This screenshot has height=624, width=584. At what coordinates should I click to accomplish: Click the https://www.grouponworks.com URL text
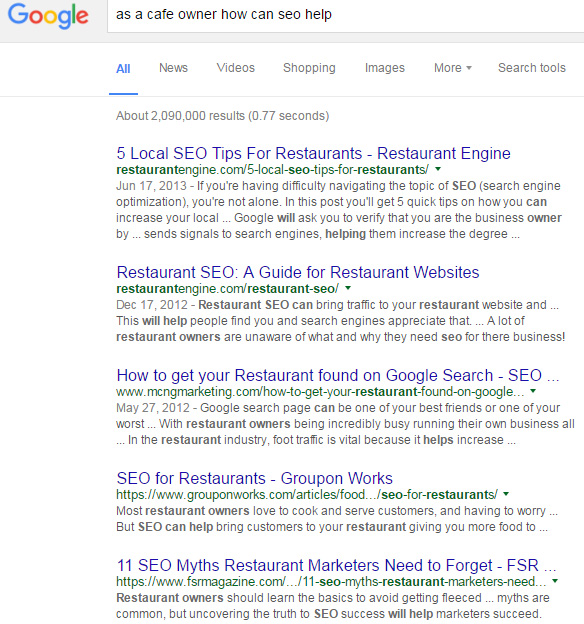tap(307, 495)
